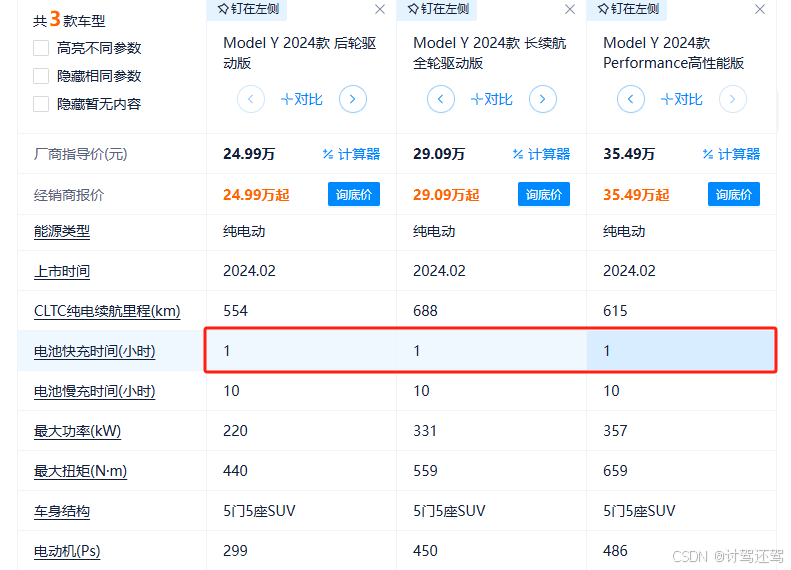Select the 331 max power value
The height and width of the screenshot is (570, 791).
425,431
